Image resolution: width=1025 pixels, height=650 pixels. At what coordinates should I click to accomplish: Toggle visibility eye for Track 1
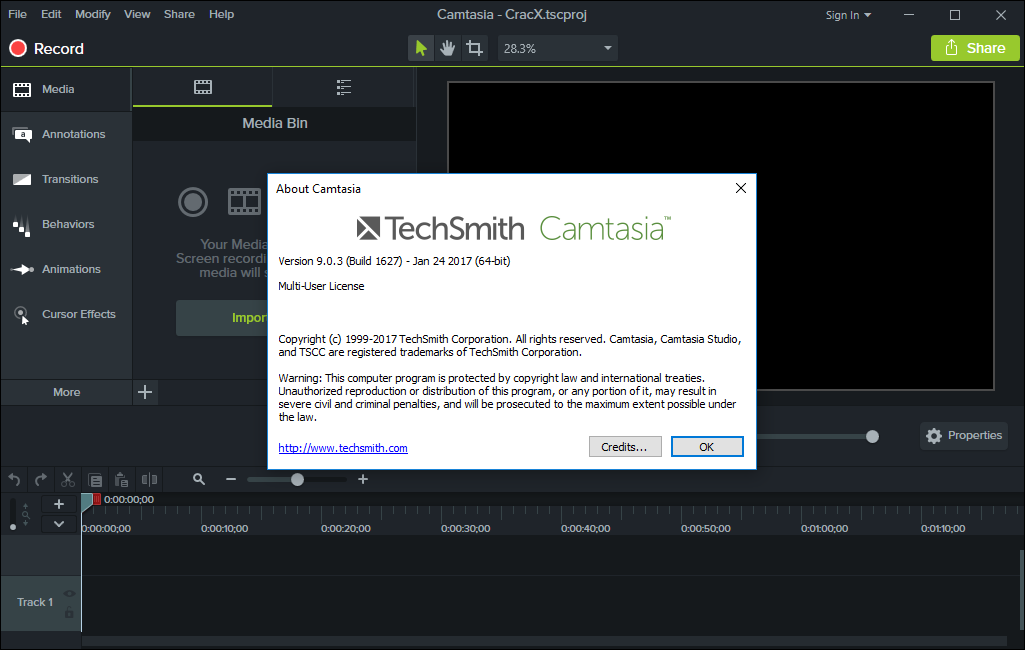[69, 594]
